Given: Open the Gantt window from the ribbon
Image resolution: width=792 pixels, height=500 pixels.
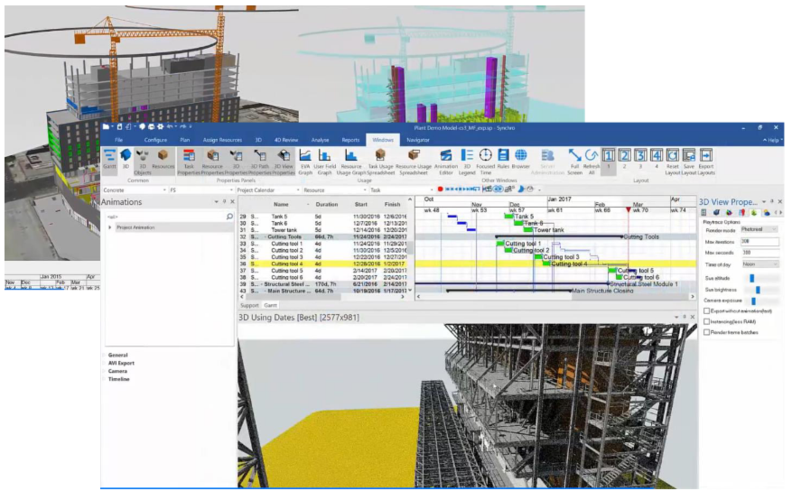Looking at the screenshot, I should point(109,160).
